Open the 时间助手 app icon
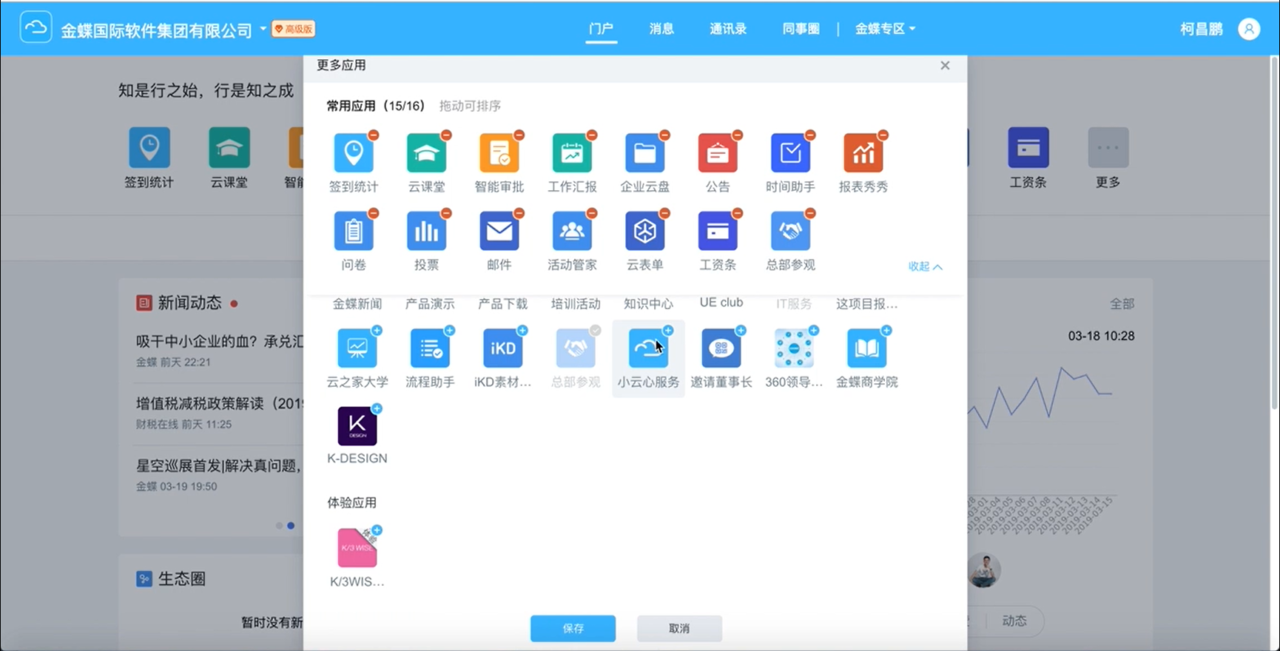Viewport: 1280px width, 651px height. tap(790, 153)
